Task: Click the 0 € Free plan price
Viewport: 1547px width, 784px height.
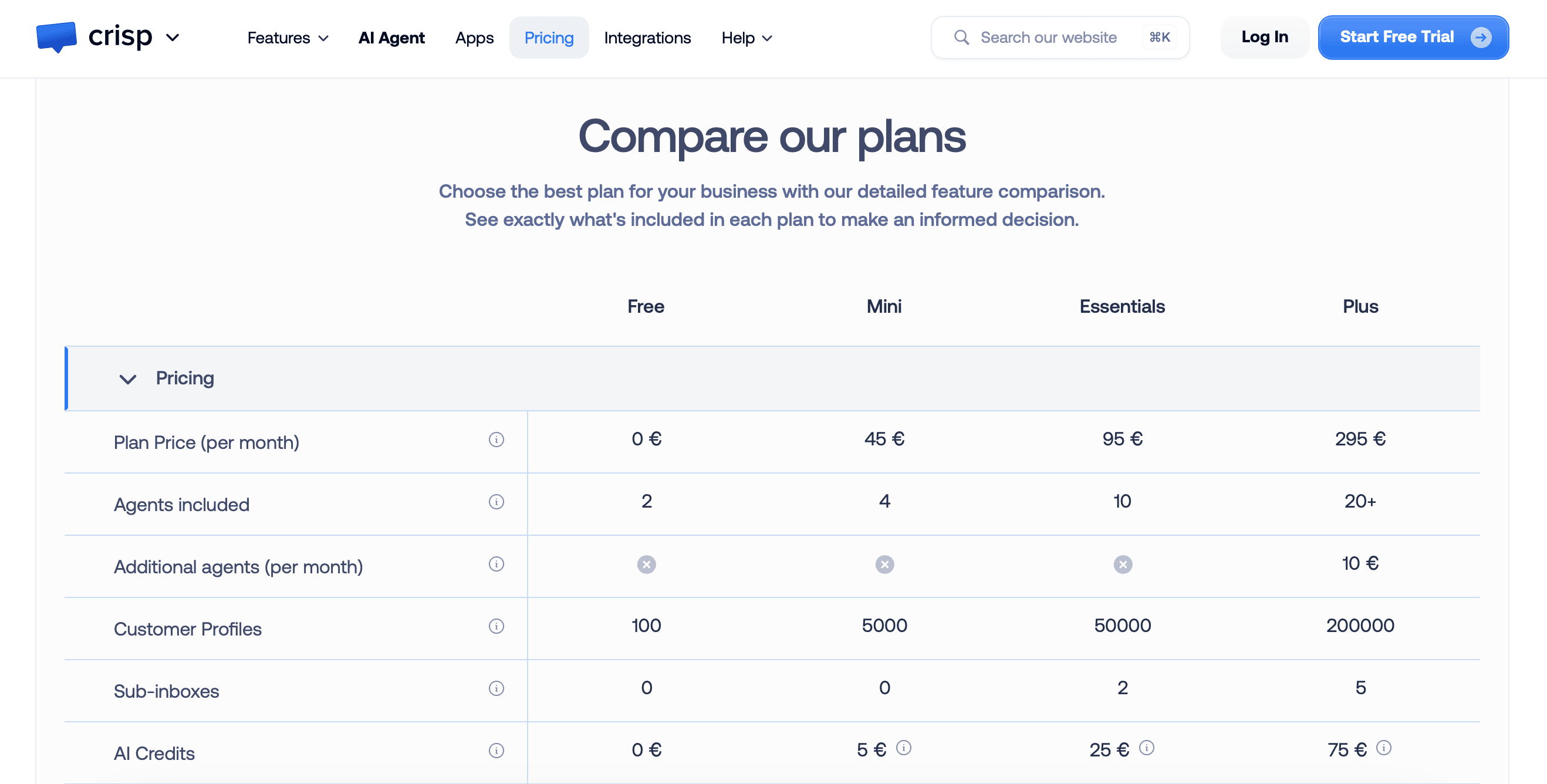Action: pyautogui.click(x=646, y=439)
